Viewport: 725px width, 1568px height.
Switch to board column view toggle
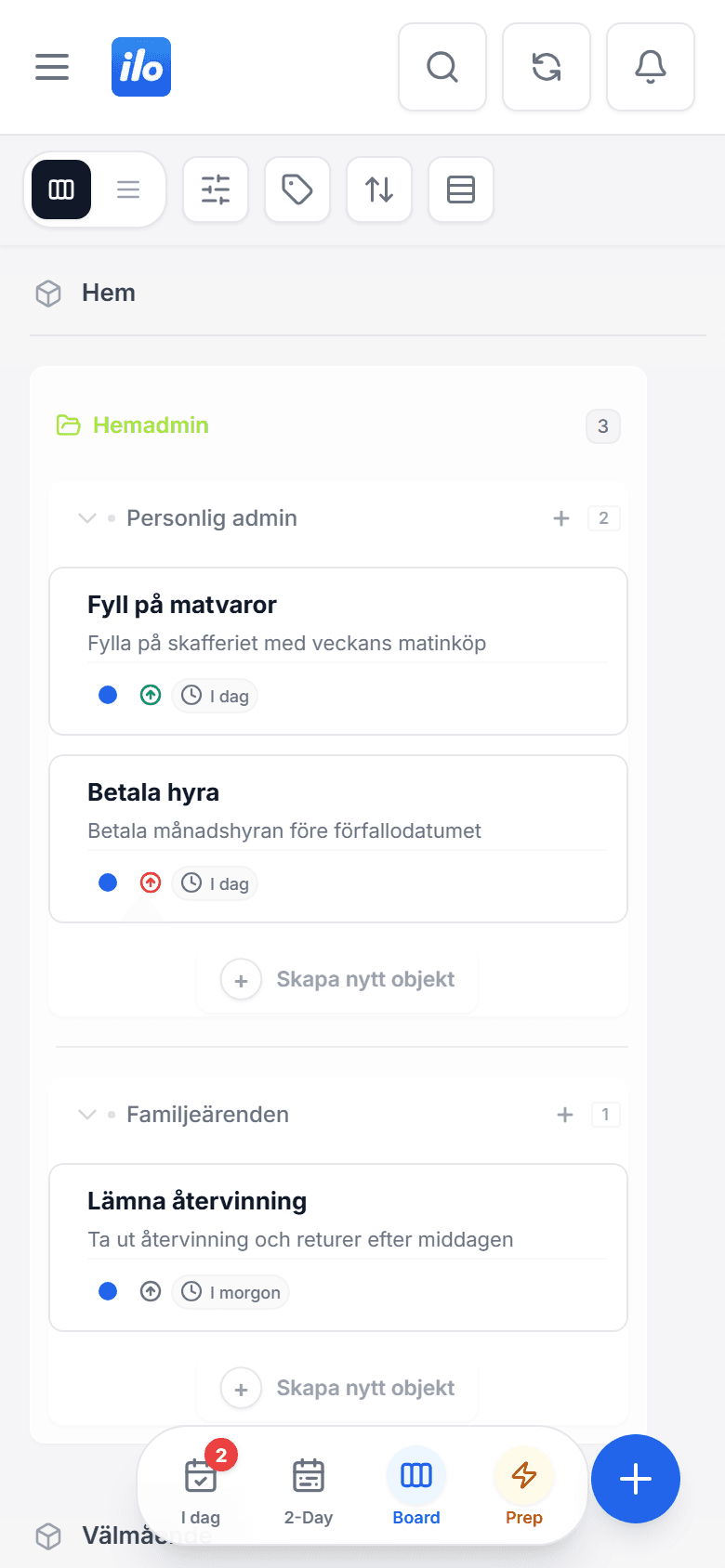[61, 189]
